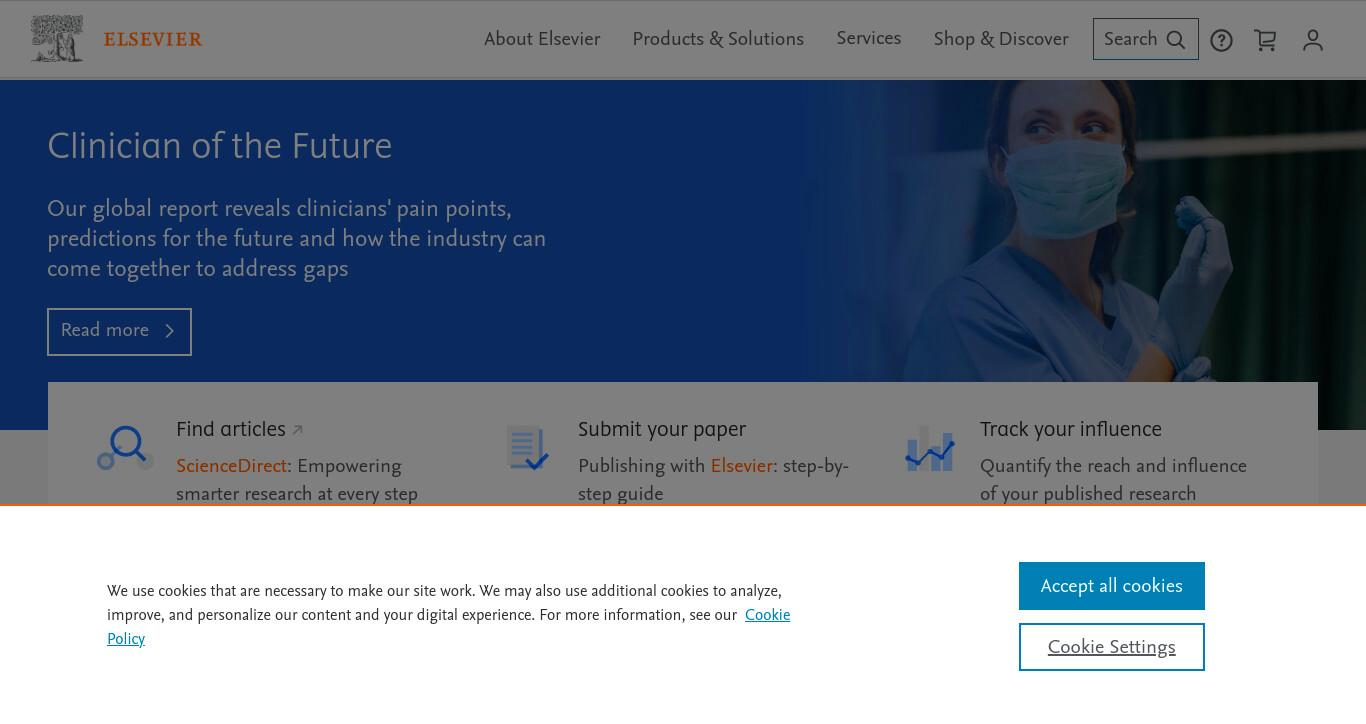Click the magnifier icon in Search button
1366x724 pixels.
[x=1176, y=40]
